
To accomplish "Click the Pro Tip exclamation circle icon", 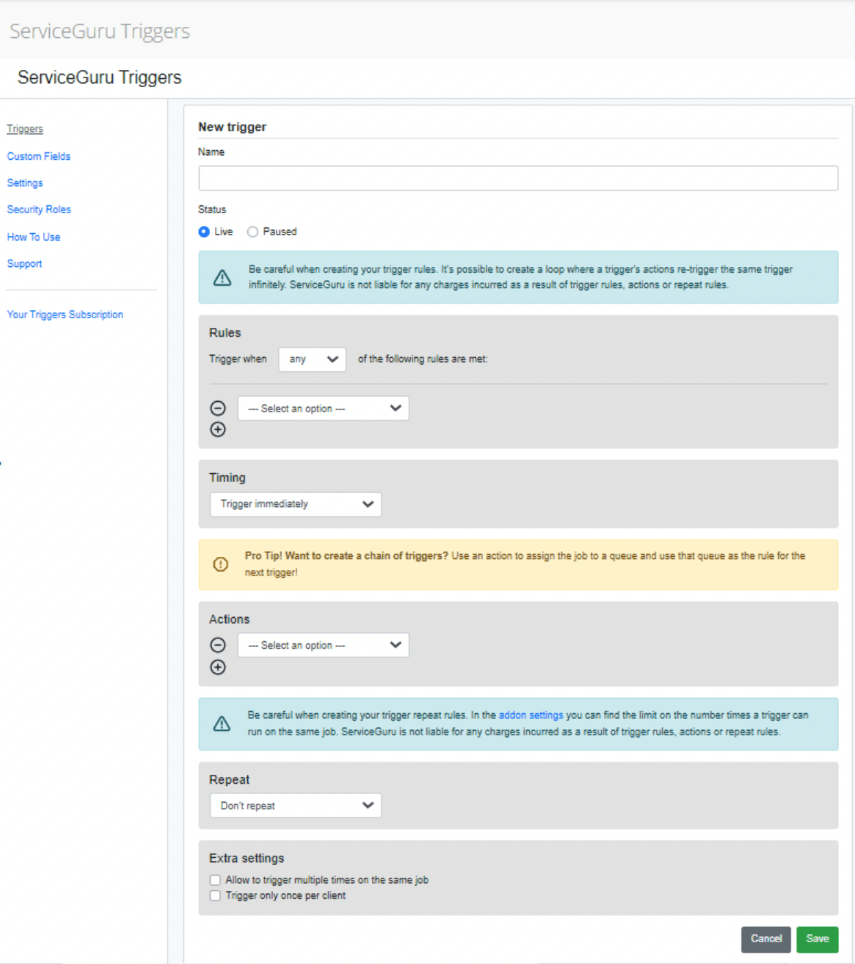I will (221, 564).
